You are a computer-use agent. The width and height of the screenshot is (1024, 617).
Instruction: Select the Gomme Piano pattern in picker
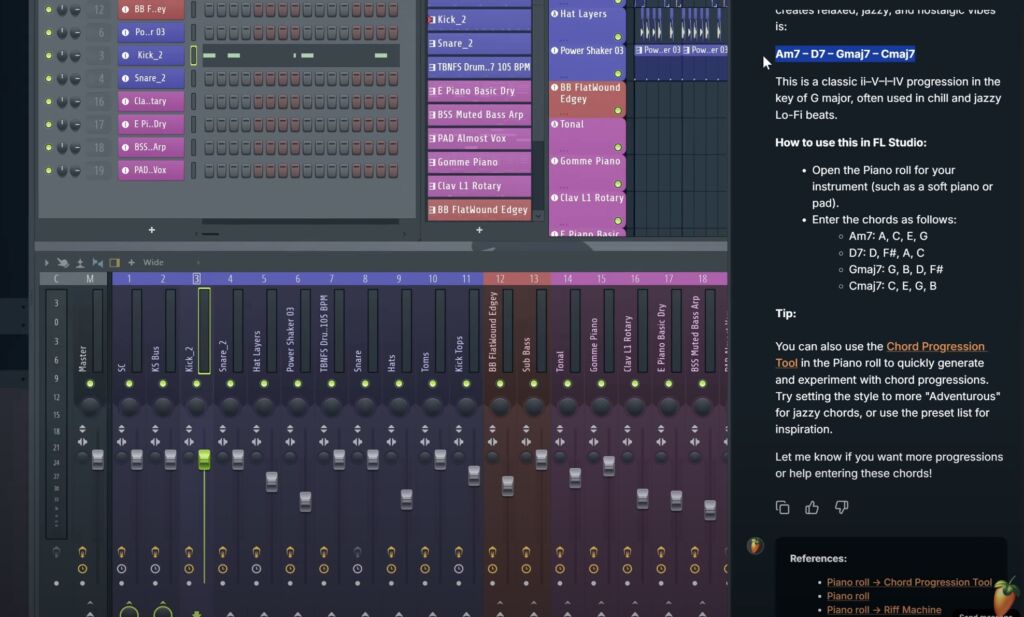(x=478, y=162)
